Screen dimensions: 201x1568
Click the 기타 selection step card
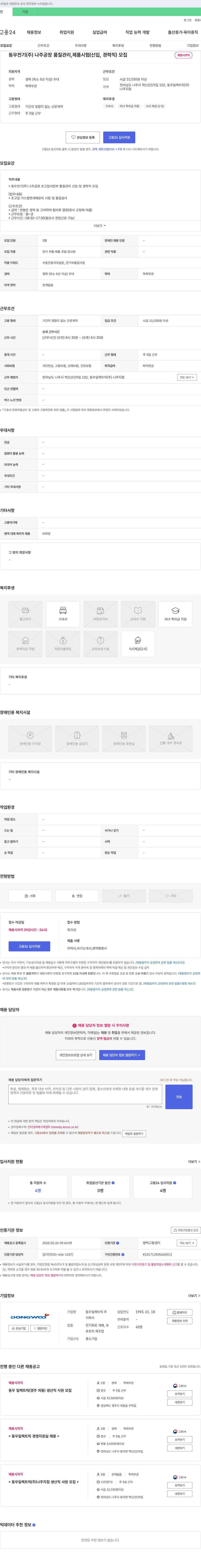coord(171,896)
